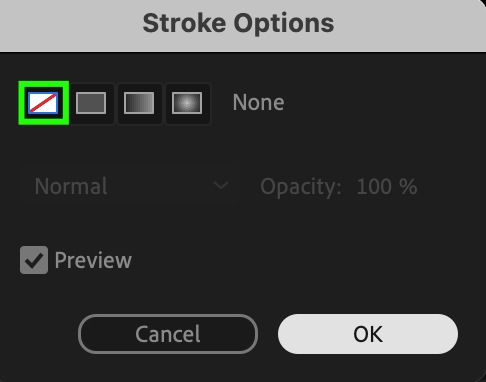Click the flat gray solid swatch icon
This screenshot has width=486, height=382.
point(91,103)
